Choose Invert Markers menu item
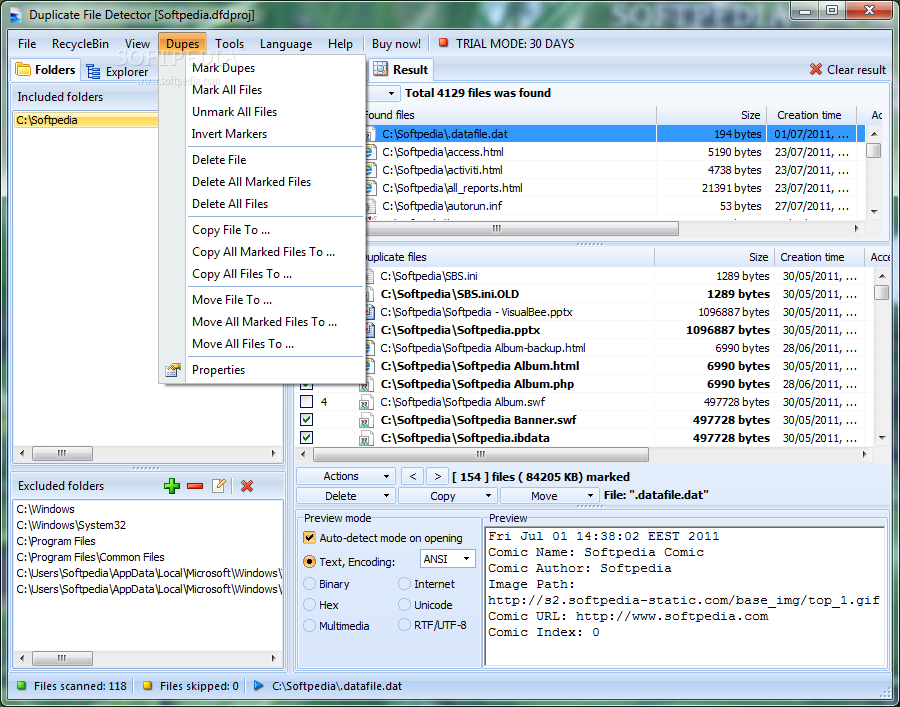 coord(229,134)
